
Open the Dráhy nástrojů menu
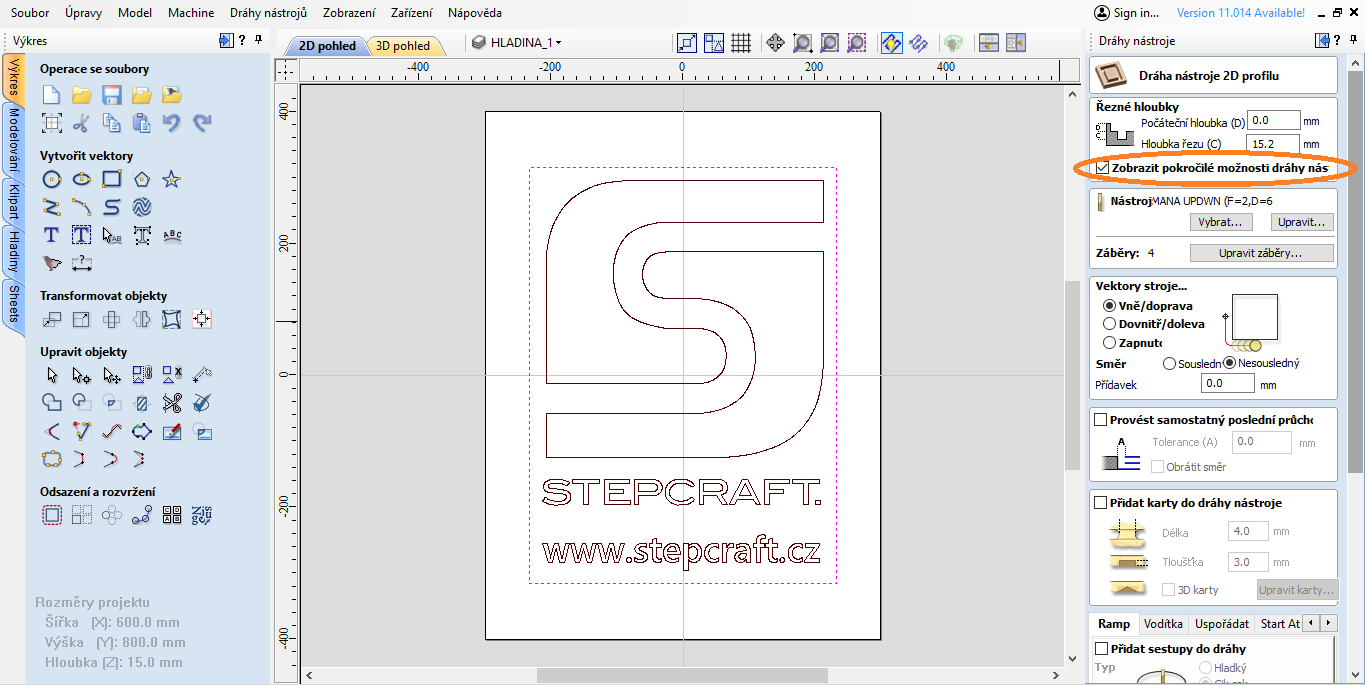click(x=268, y=13)
